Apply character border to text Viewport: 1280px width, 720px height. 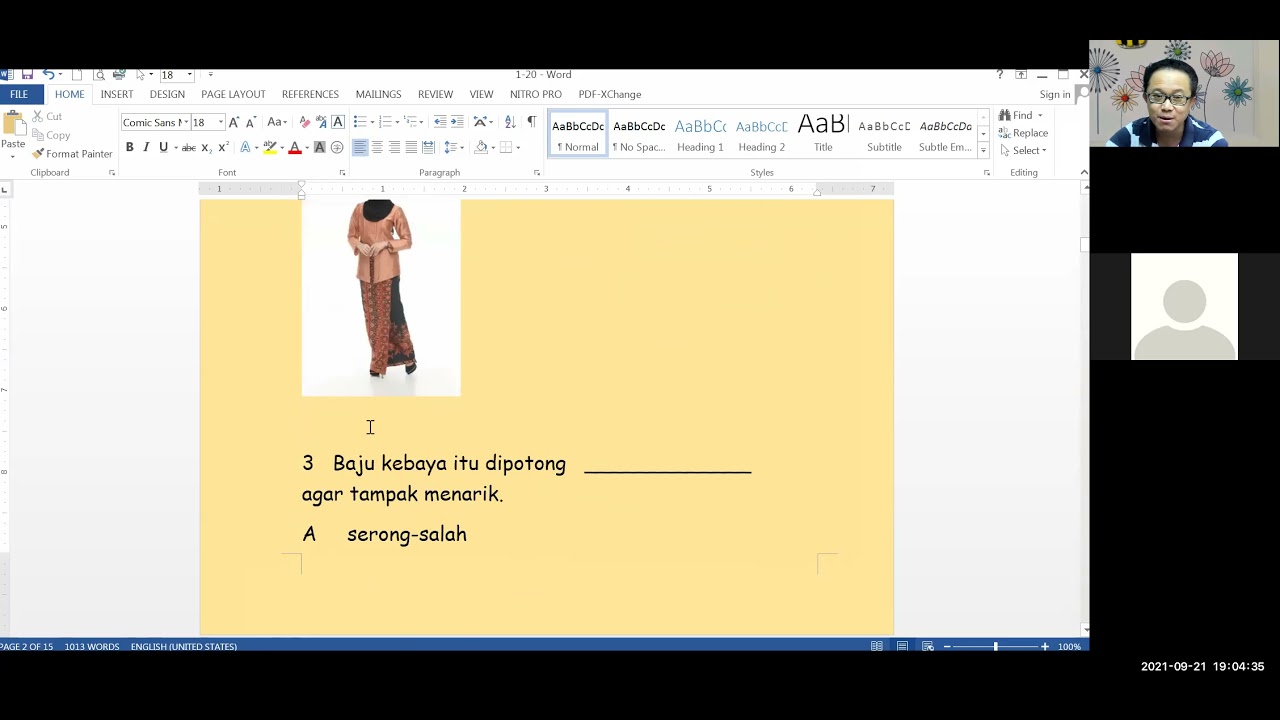[x=338, y=122]
